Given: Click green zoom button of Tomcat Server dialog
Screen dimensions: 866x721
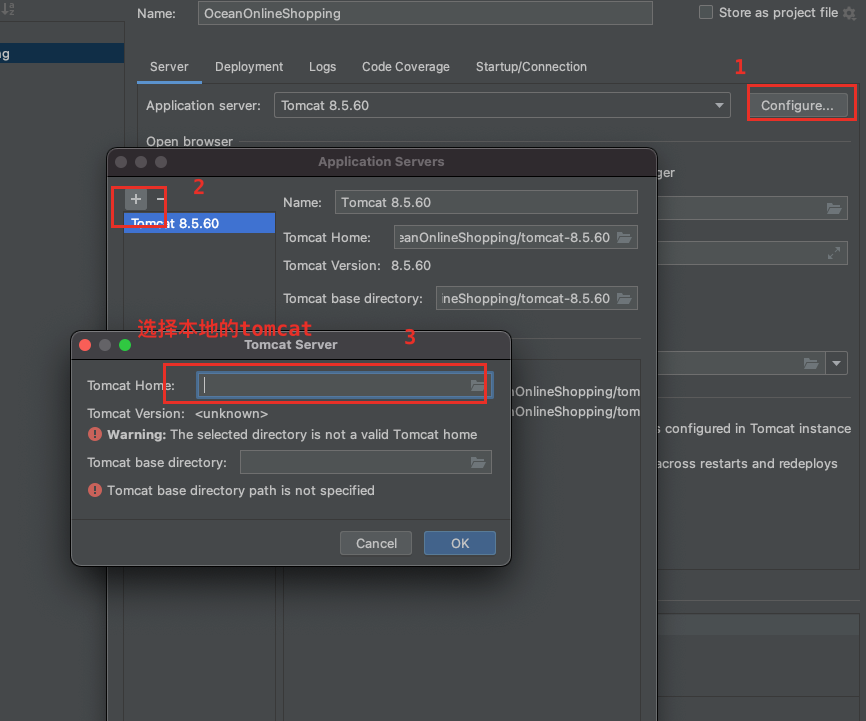Looking at the screenshot, I should (125, 345).
